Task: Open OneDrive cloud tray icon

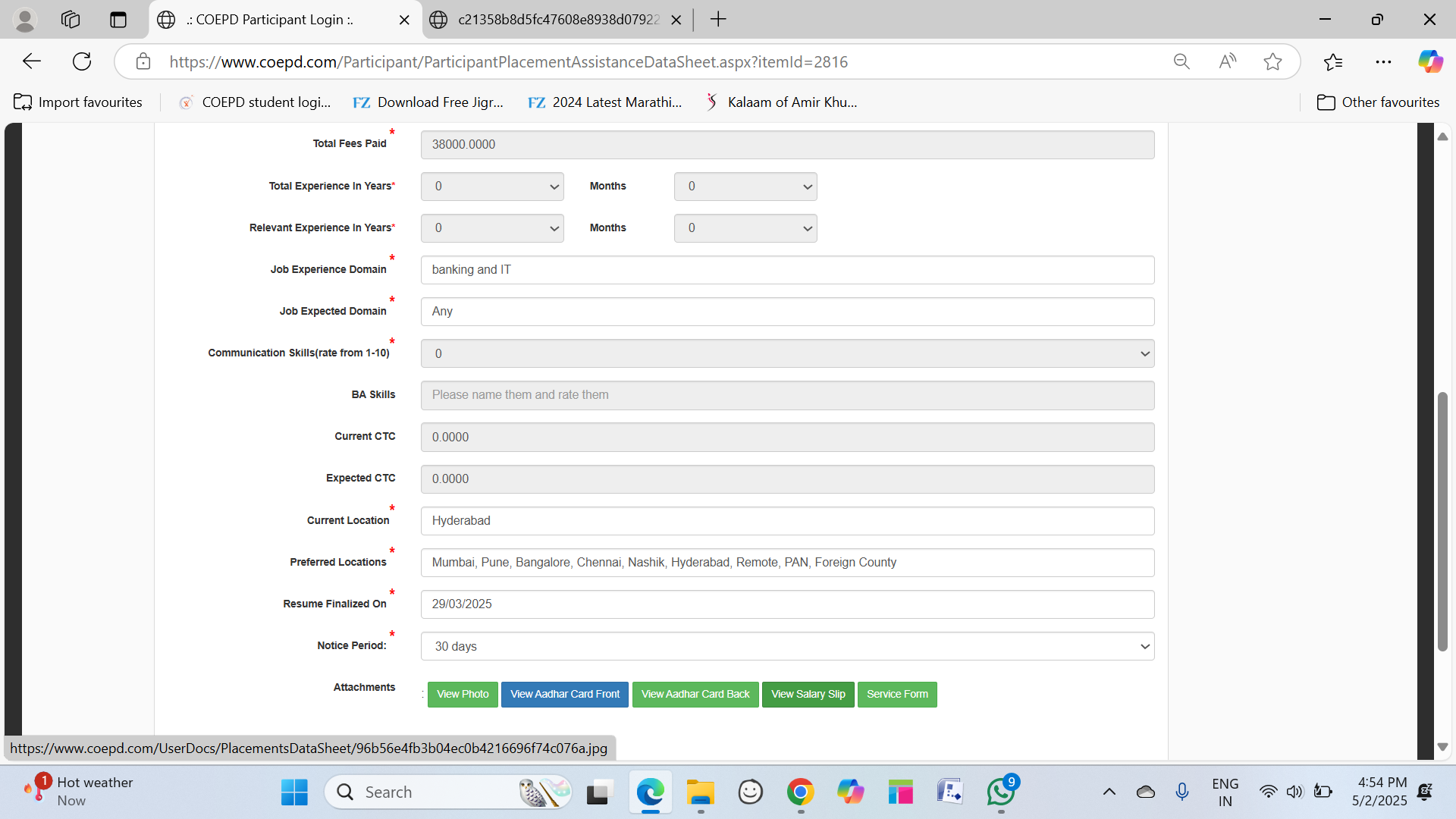Action: point(1146,792)
